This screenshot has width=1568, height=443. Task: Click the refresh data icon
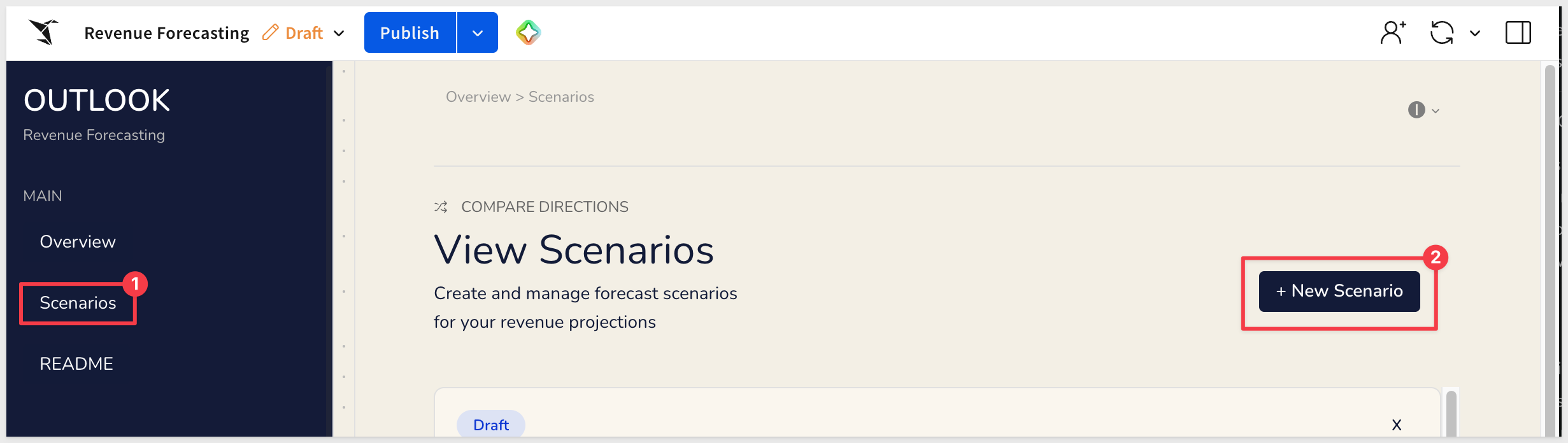point(1442,32)
